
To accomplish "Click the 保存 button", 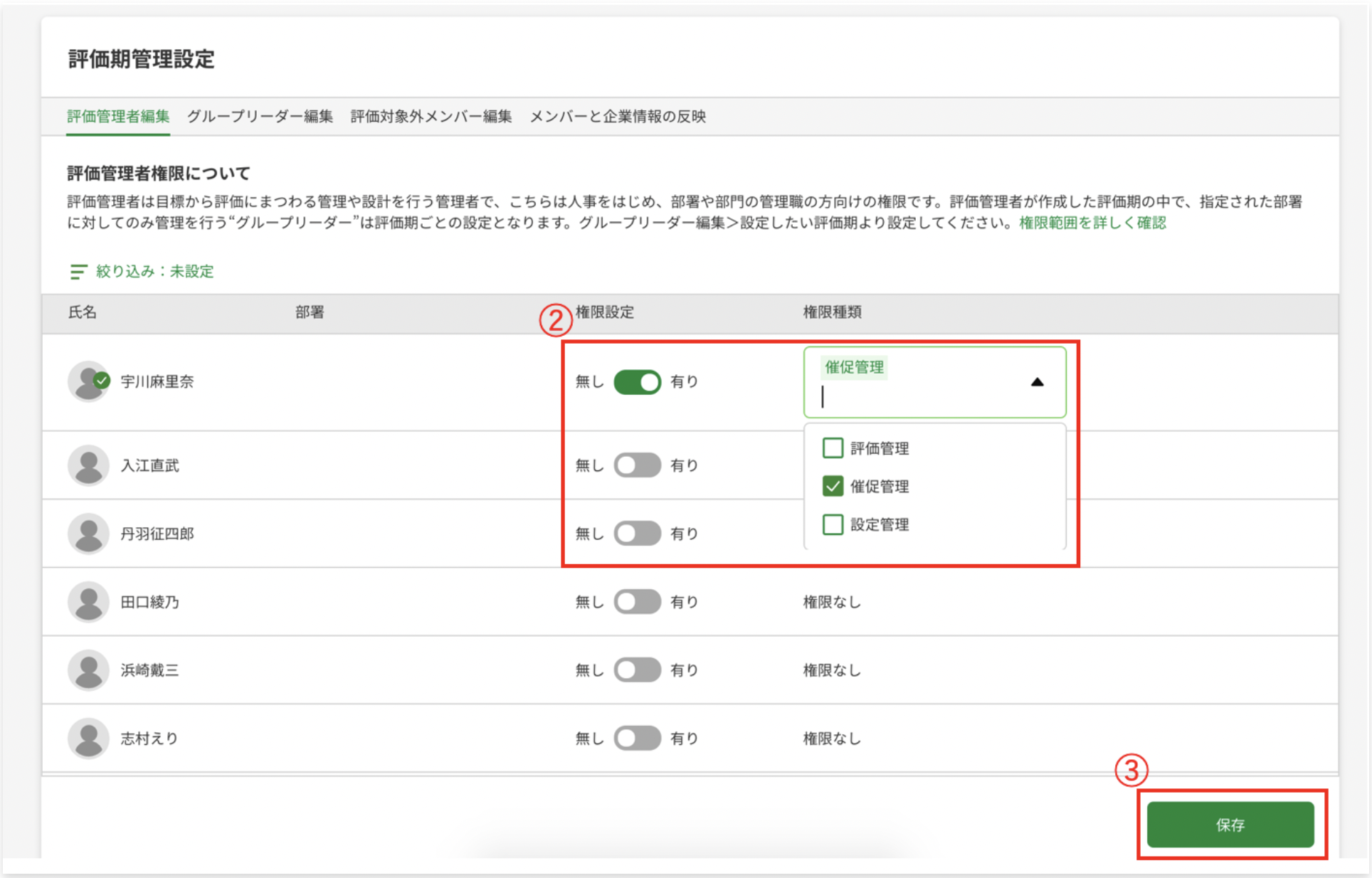I will click(x=1230, y=825).
